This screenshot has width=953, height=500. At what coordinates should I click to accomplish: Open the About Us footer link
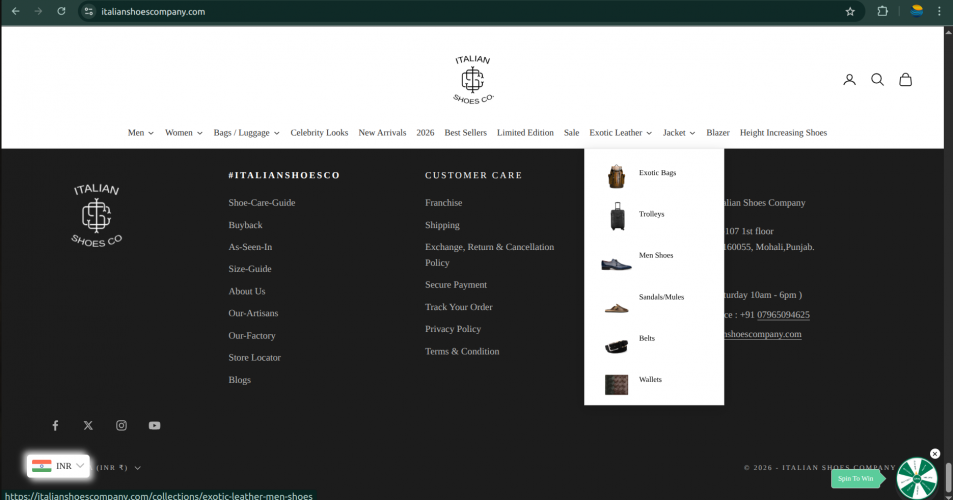tap(247, 291)
